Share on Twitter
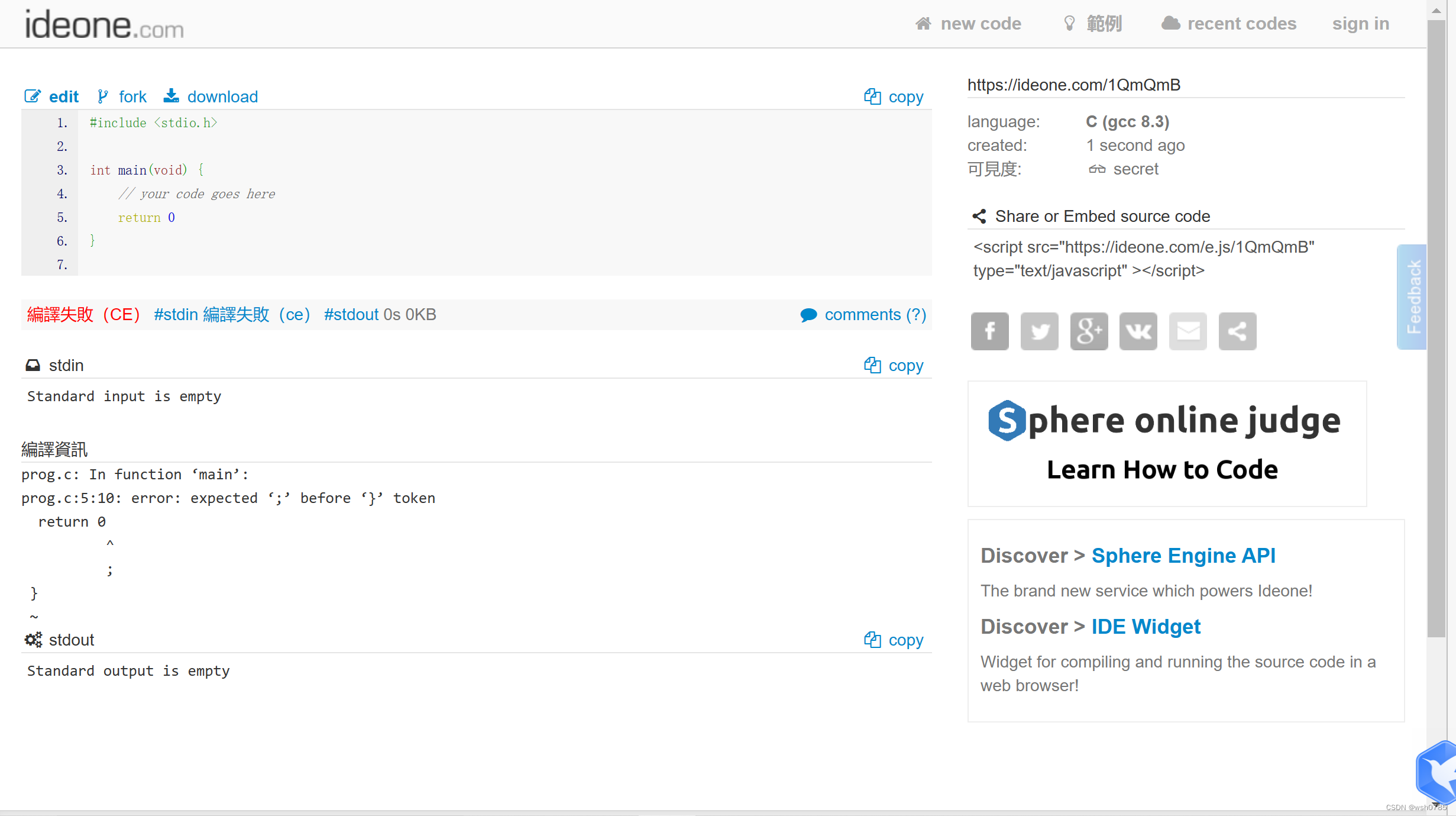Viewport: 1456px width, 816px height. click(1039, 331)
